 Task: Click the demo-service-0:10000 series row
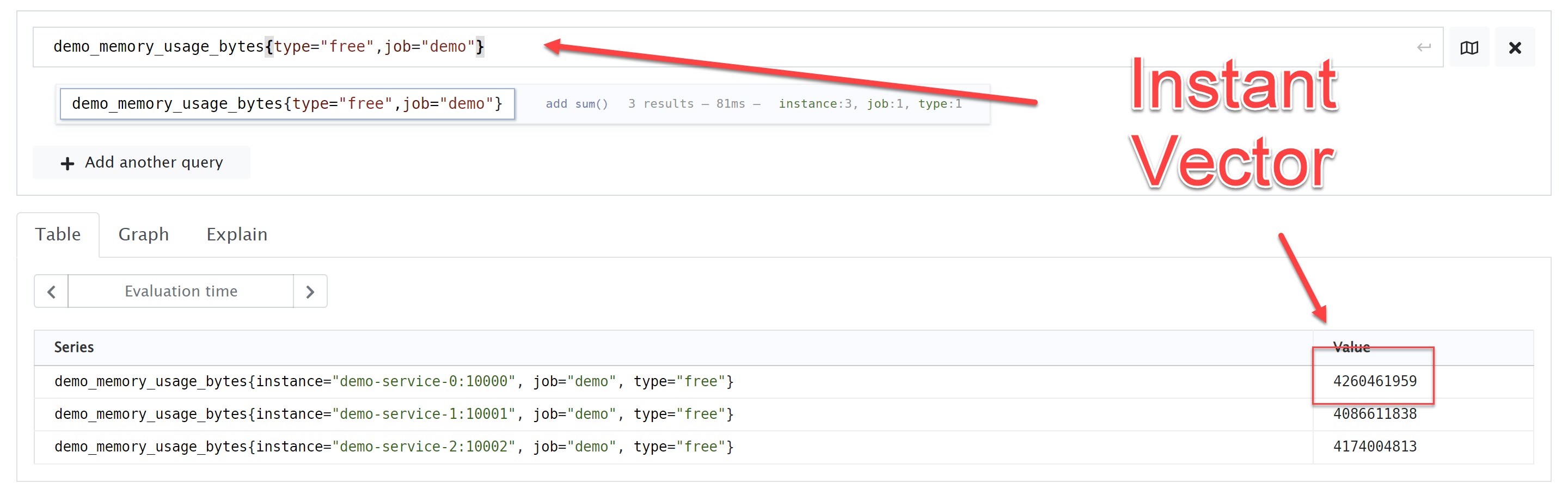[x=394, y=381]
